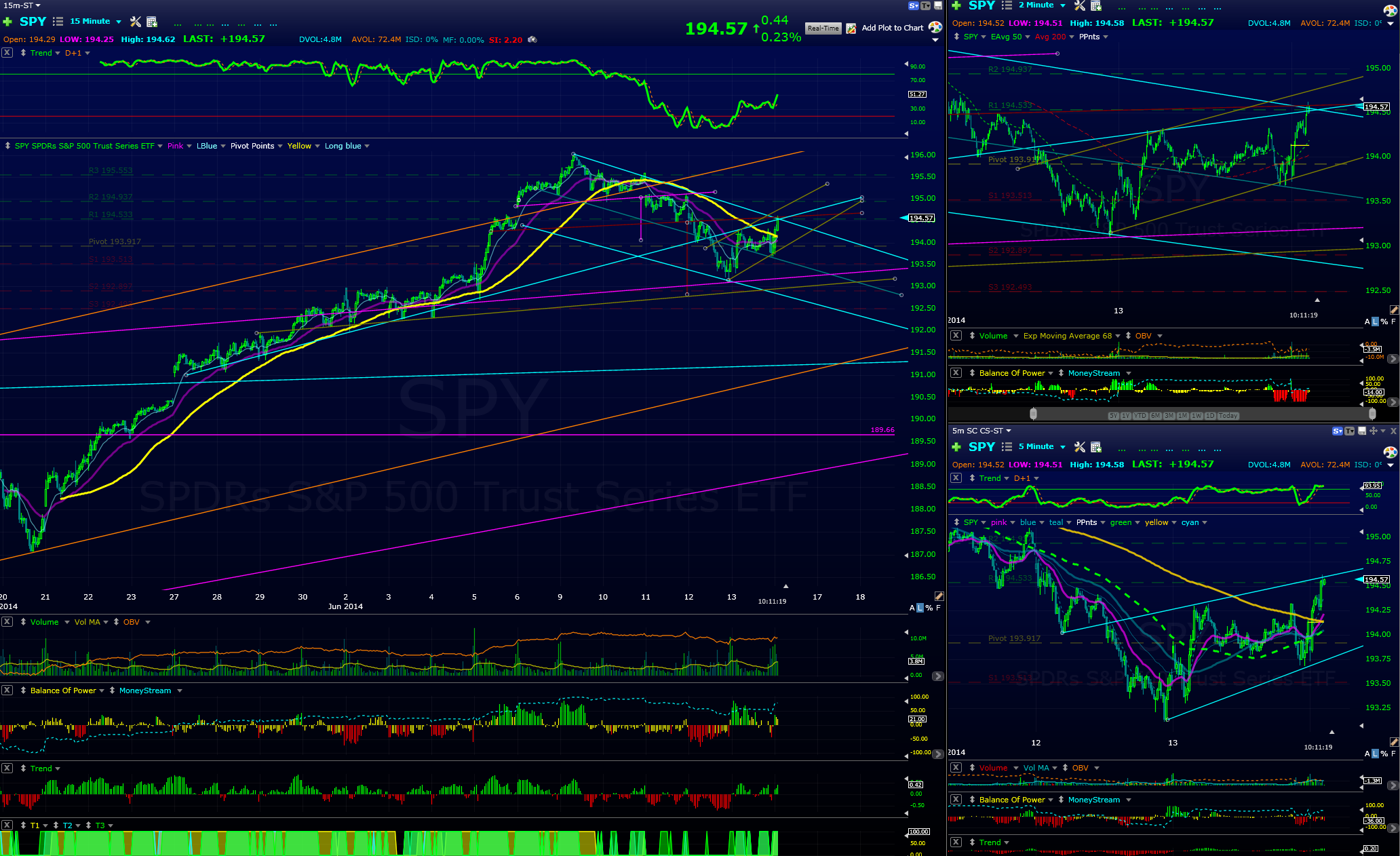The image size is (1400, 856).
Task: Click green plus icon in 2-minute chart
Action: tap(956, 5)
